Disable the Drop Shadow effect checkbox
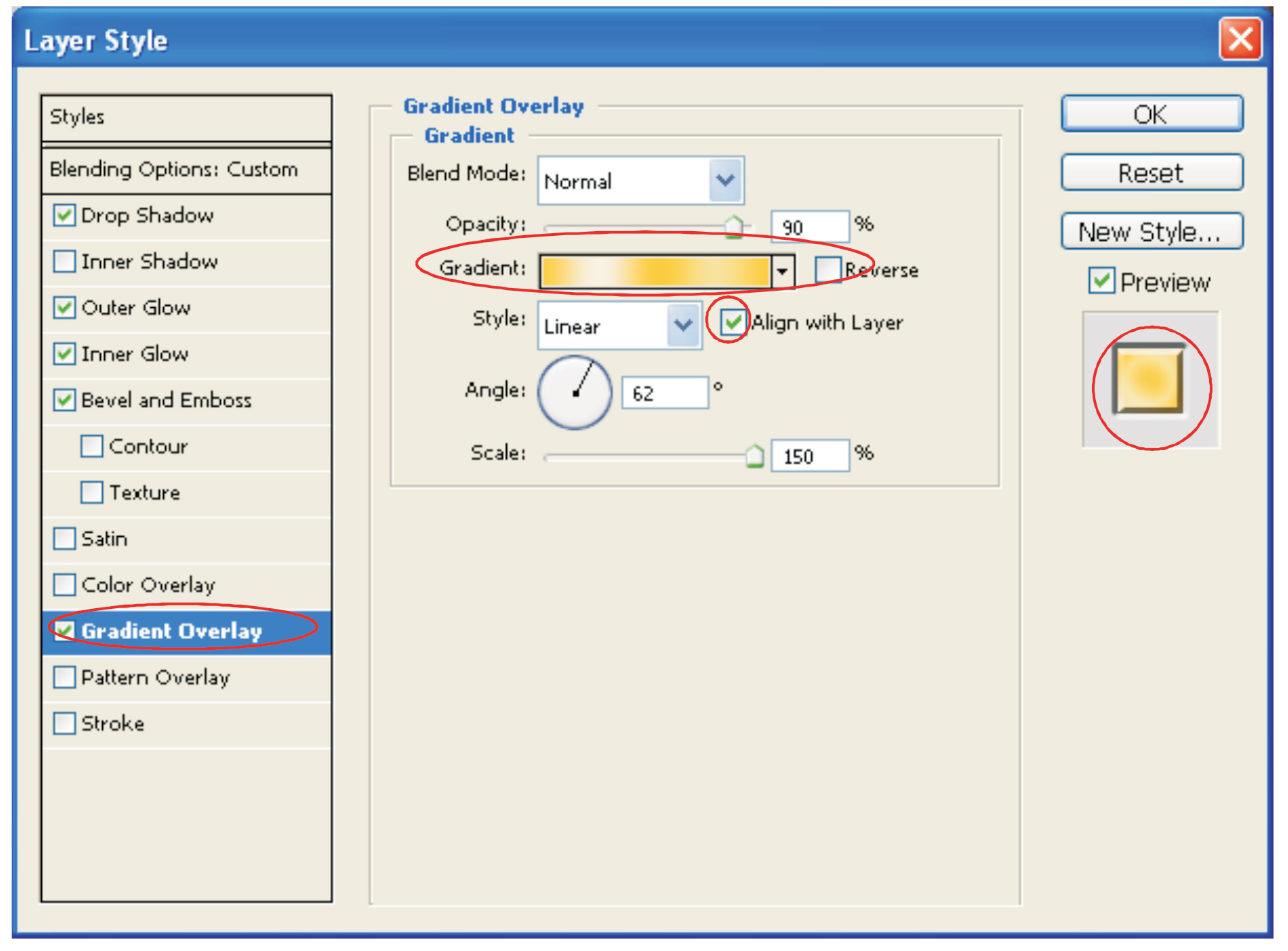1288x951 pixels. pos(64,215)
